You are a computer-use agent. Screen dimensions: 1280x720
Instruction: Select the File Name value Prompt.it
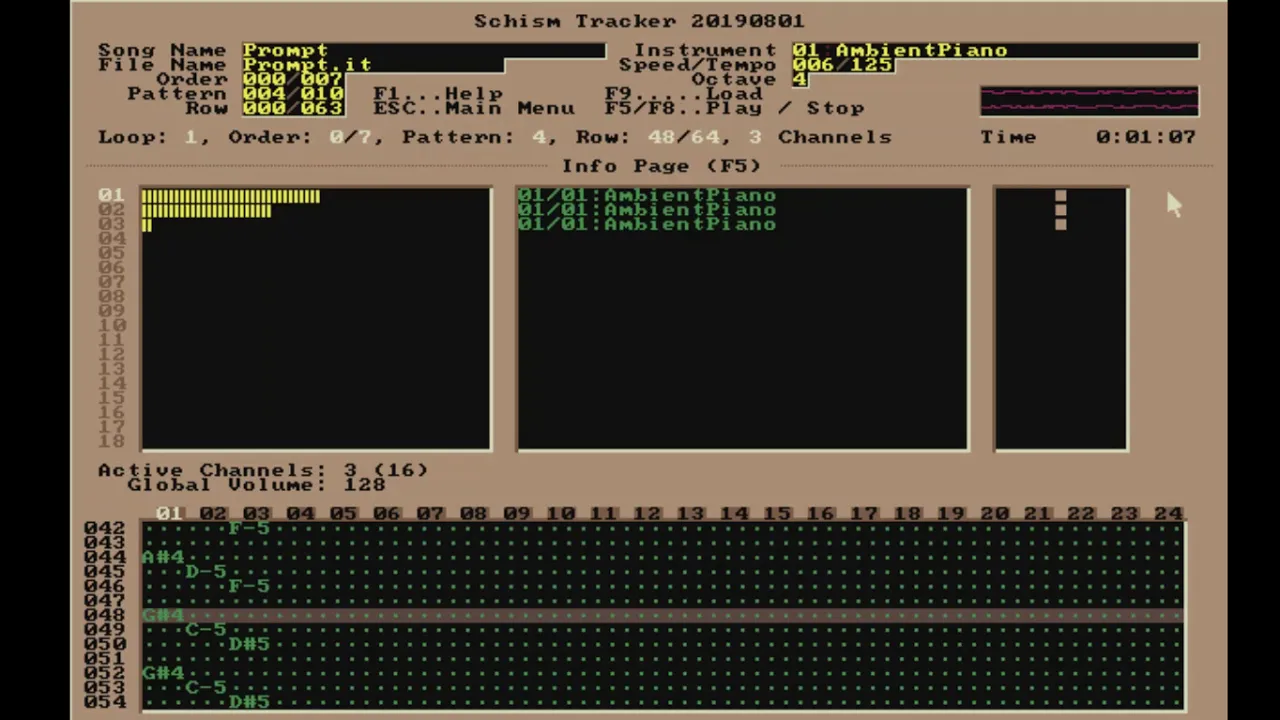(x=372, y=65)
